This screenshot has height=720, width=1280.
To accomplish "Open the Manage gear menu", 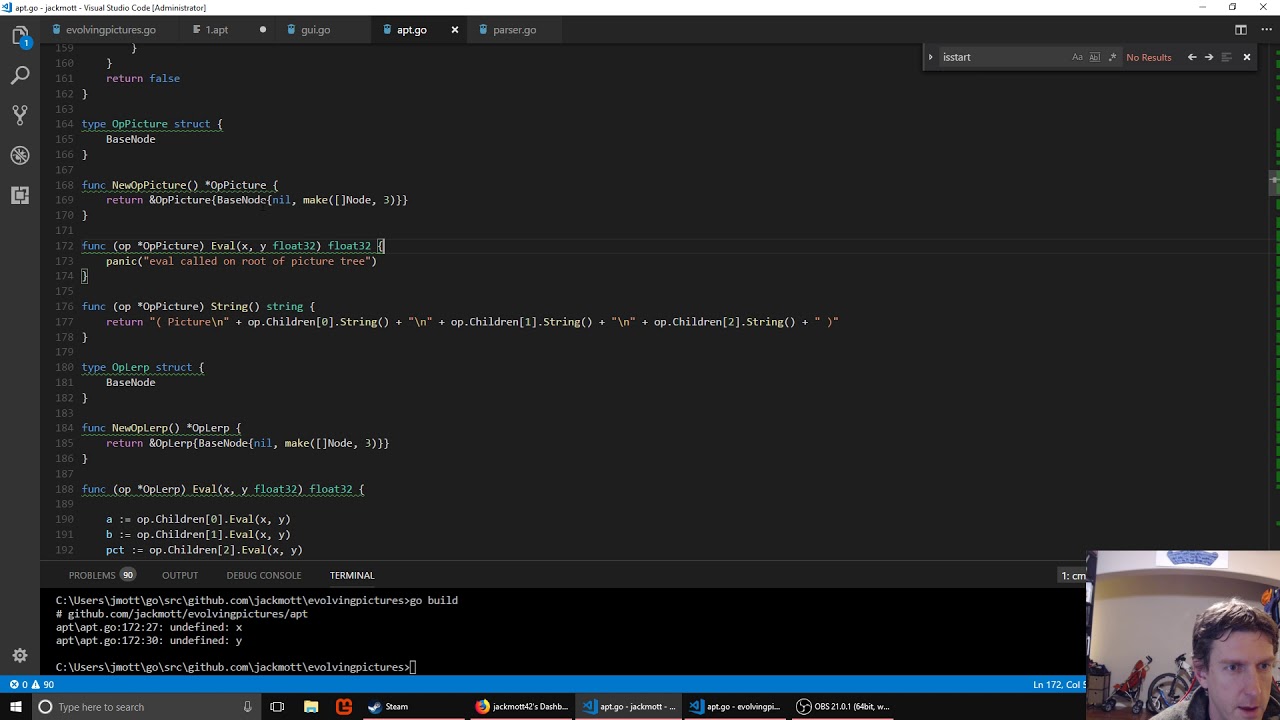I will click(20, 656).
